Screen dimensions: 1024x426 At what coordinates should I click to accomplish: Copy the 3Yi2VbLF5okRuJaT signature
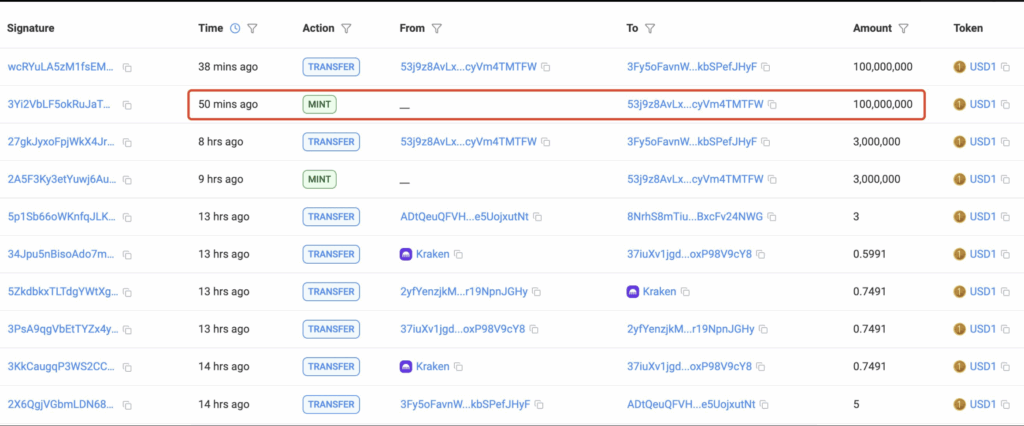click(x=127, y=105)
